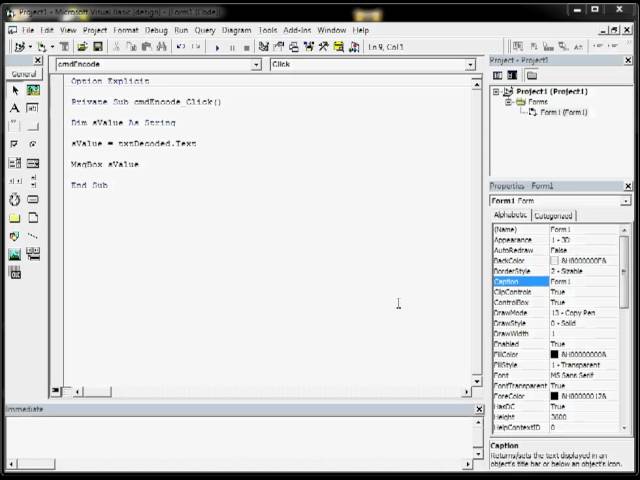Open Object Browser from the toolbar
The image size is (640, 480).
[x=309, y=47]
